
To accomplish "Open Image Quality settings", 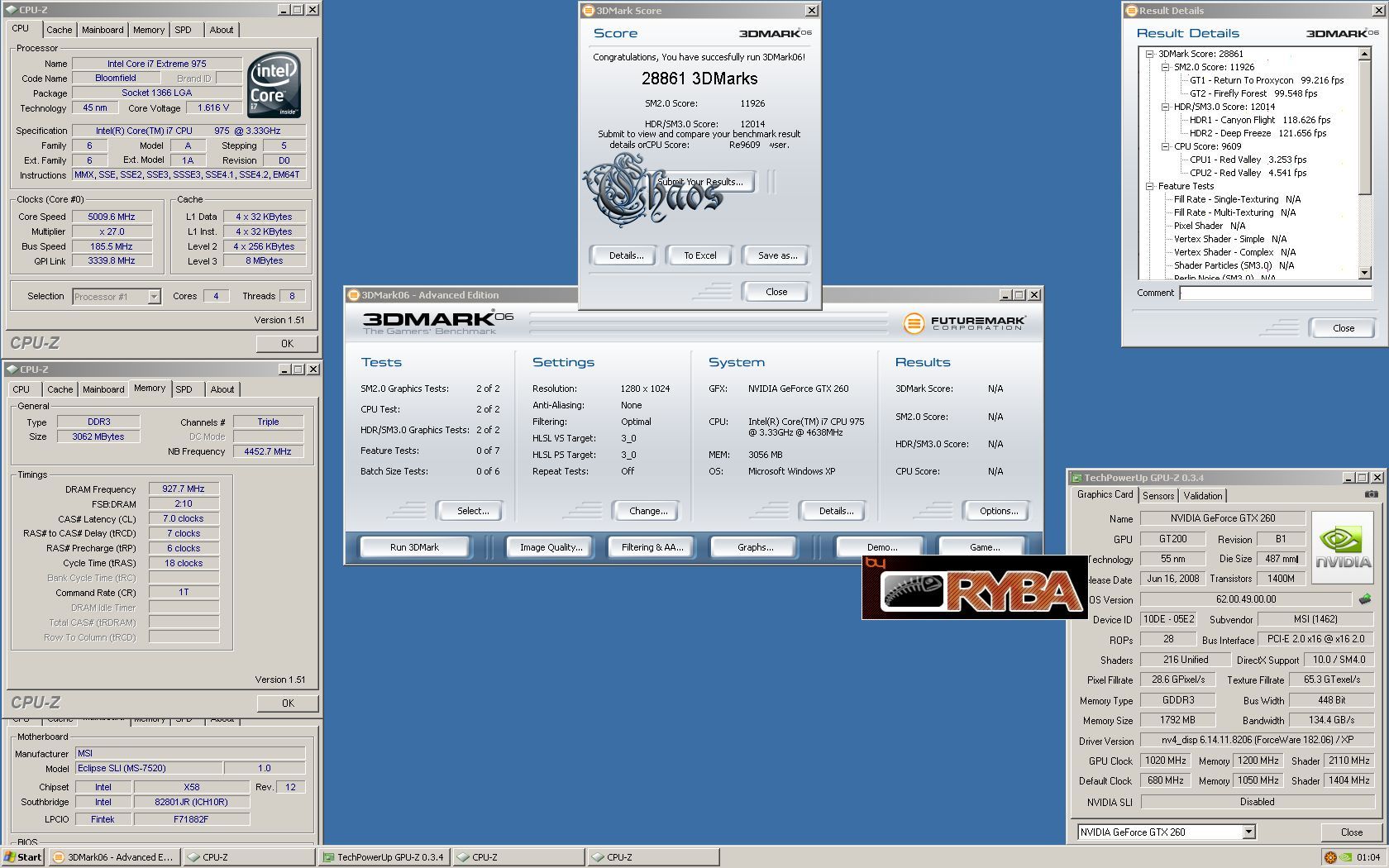I will click(x=551, y=547).
